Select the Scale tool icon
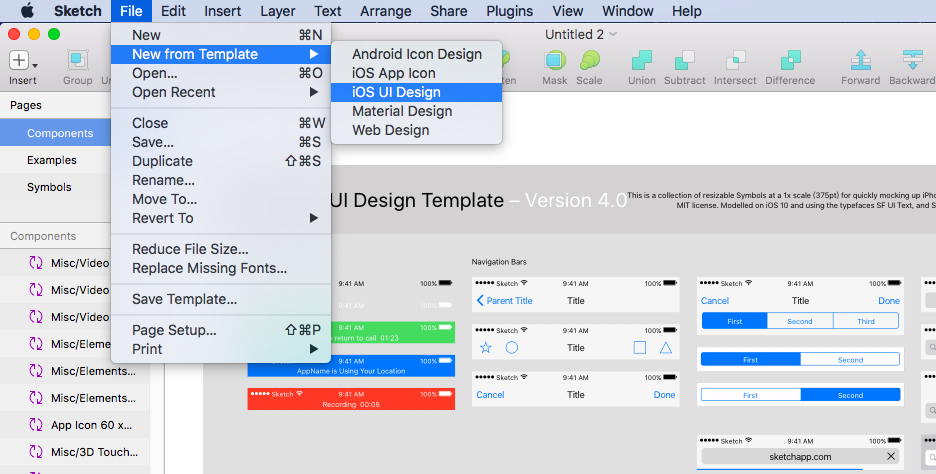The height and width of the screenshot is (474, 936). point(589,60)
